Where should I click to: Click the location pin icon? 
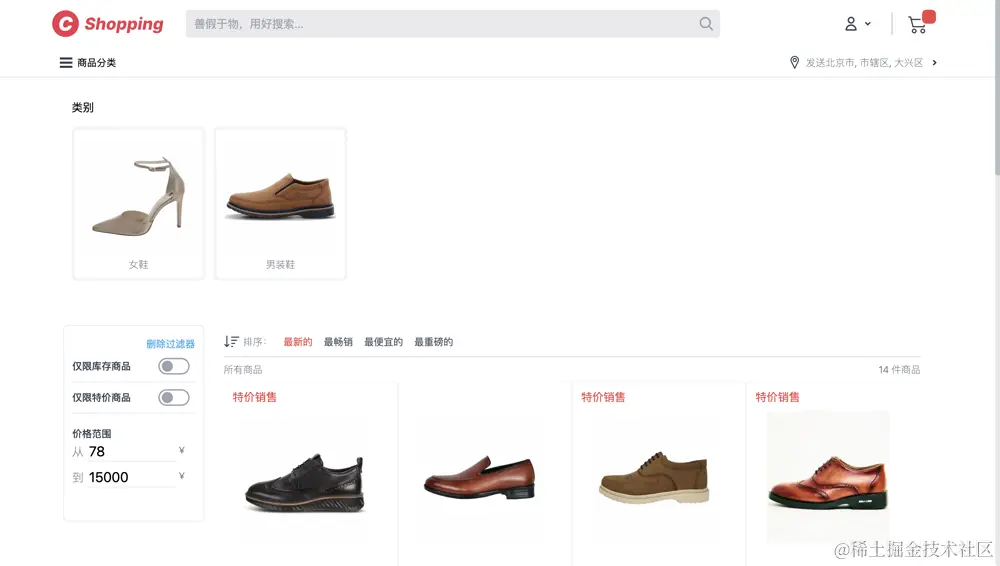click(x=795, y=63)
